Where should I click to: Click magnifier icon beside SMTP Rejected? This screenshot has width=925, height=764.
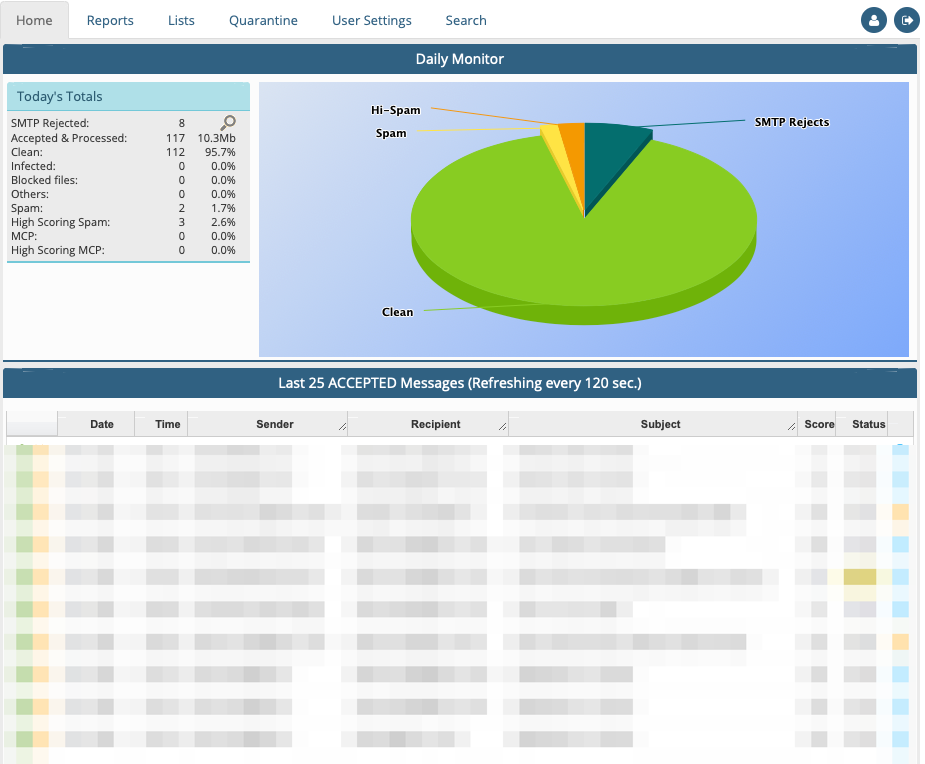228,123
